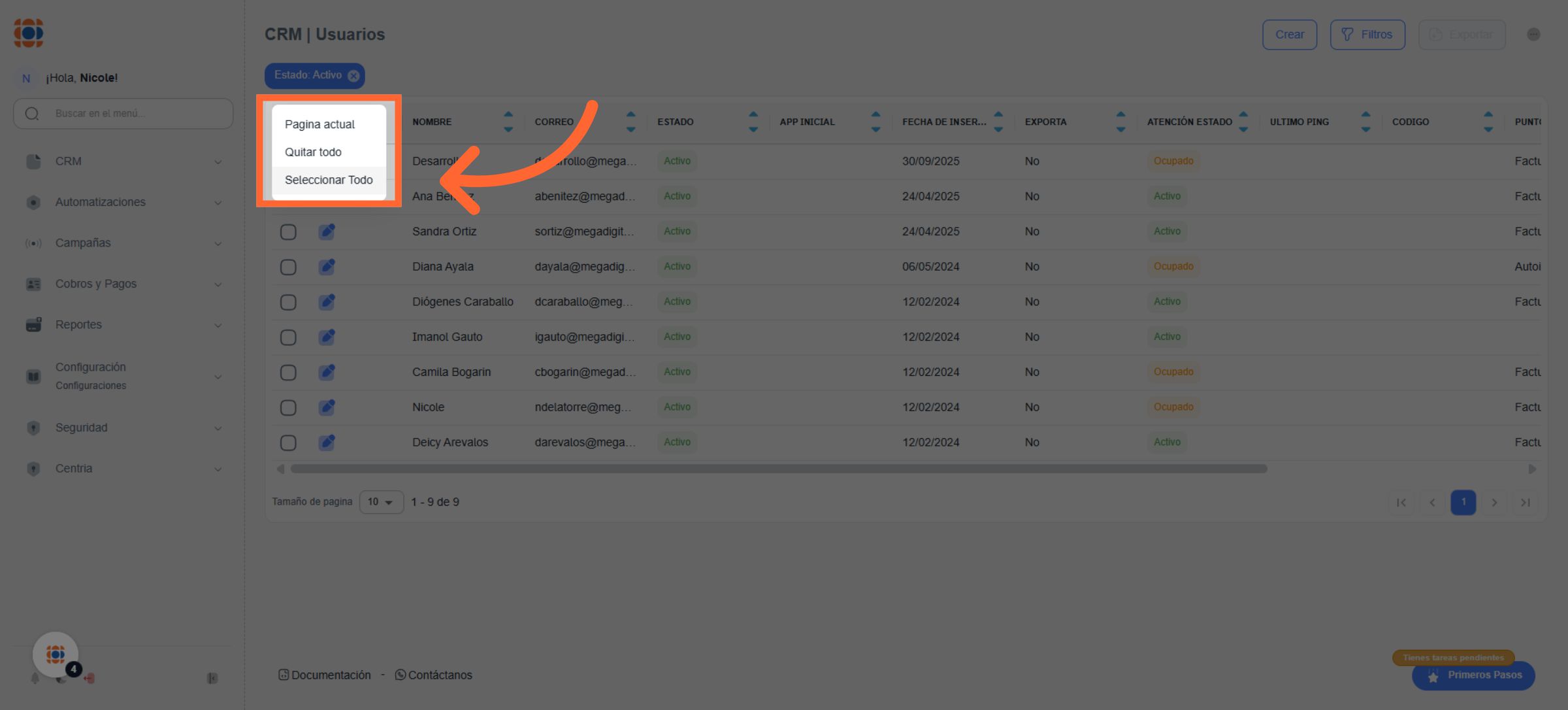Open the Filtros button
The height and width of the screenshot is (710, 1568).
(1367, 35)
